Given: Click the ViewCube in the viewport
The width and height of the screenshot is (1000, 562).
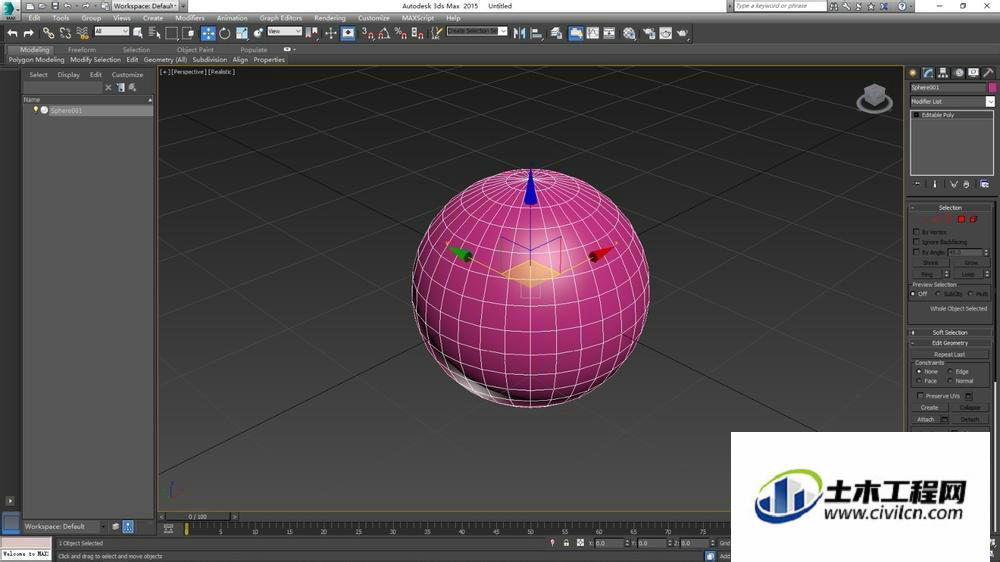Looking at the screenshot, I should 874,98.
